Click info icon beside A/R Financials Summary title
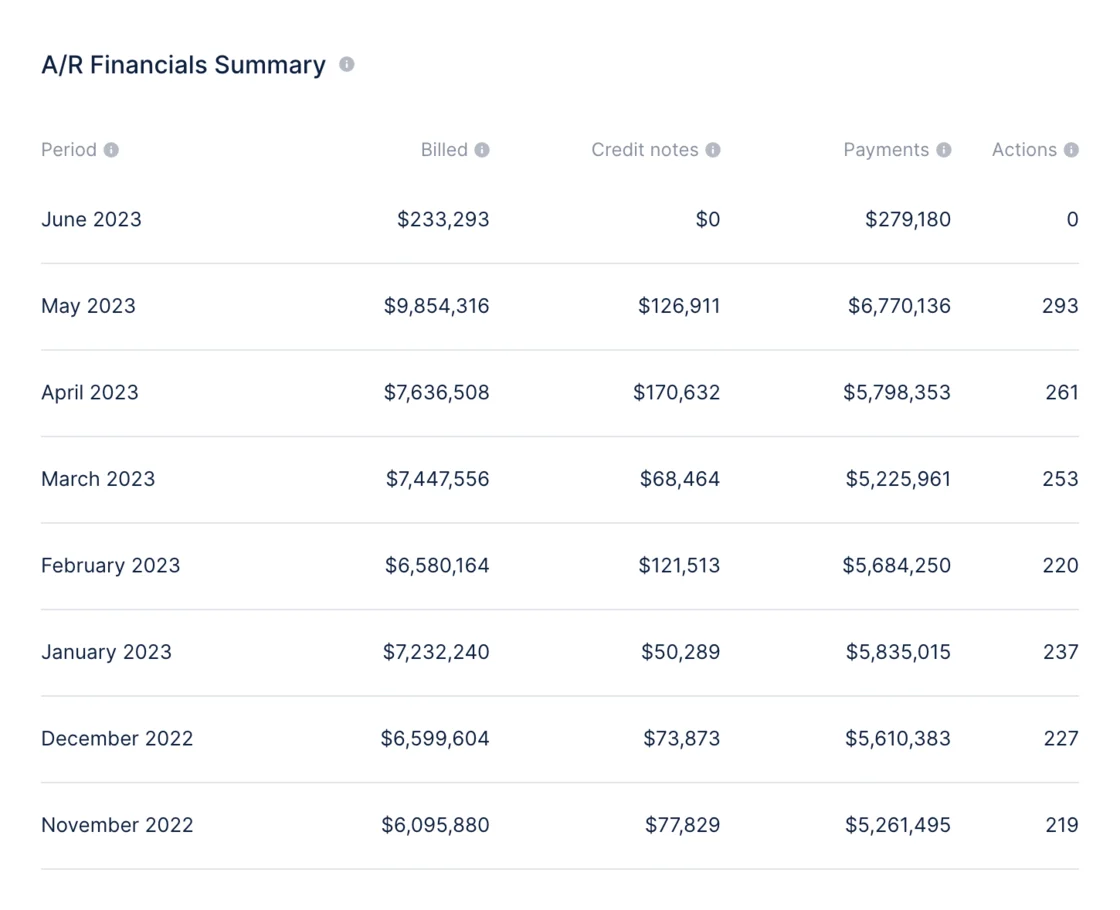Image resolution: width=1120 pixels, height=910 pixels. pyautogui.click(x=346, y=64)
